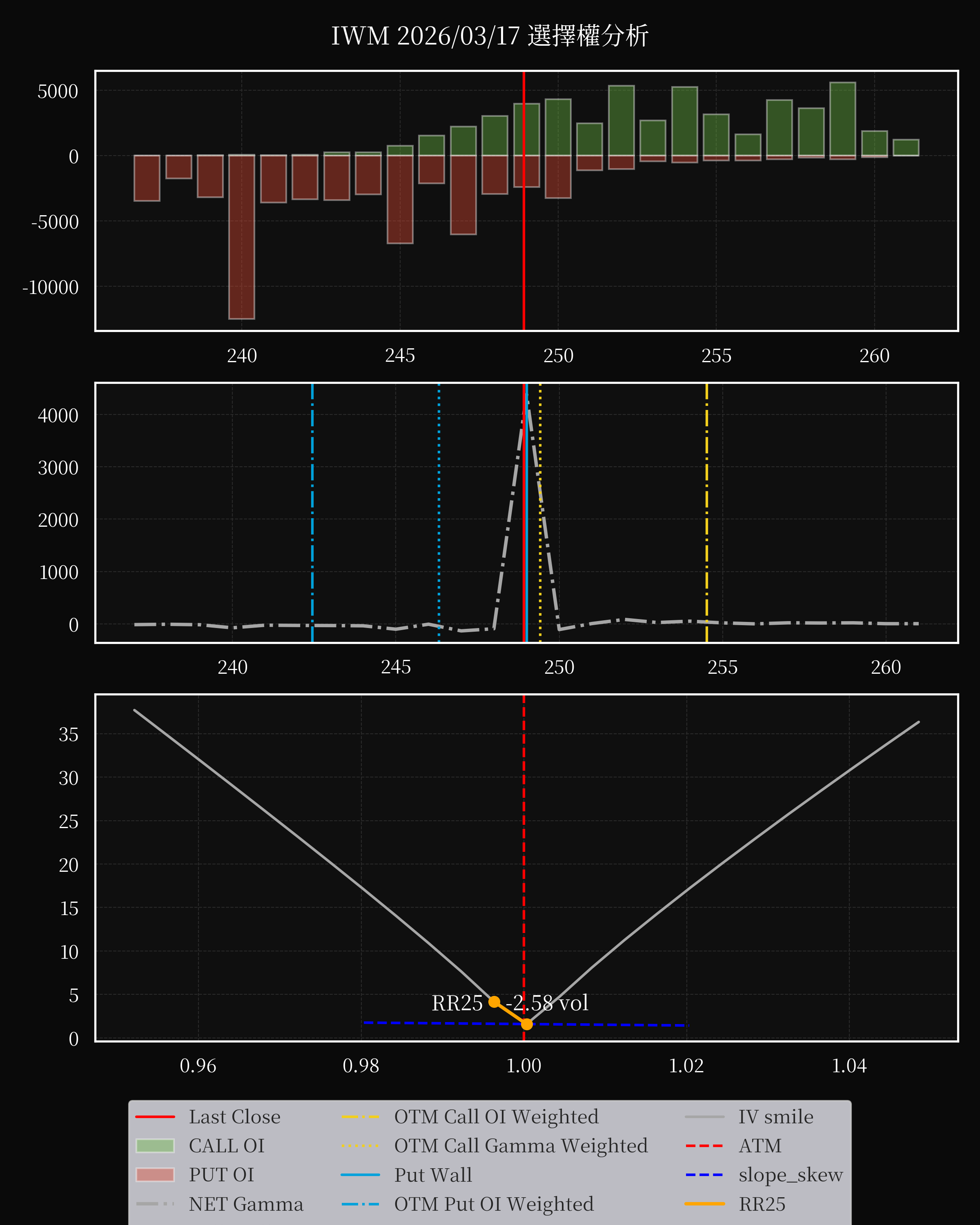Click the 0.96 x-axis label in IV chart
Image resolution: width=980 pixels, height=1225 pixels.
tap(198, 1065)
